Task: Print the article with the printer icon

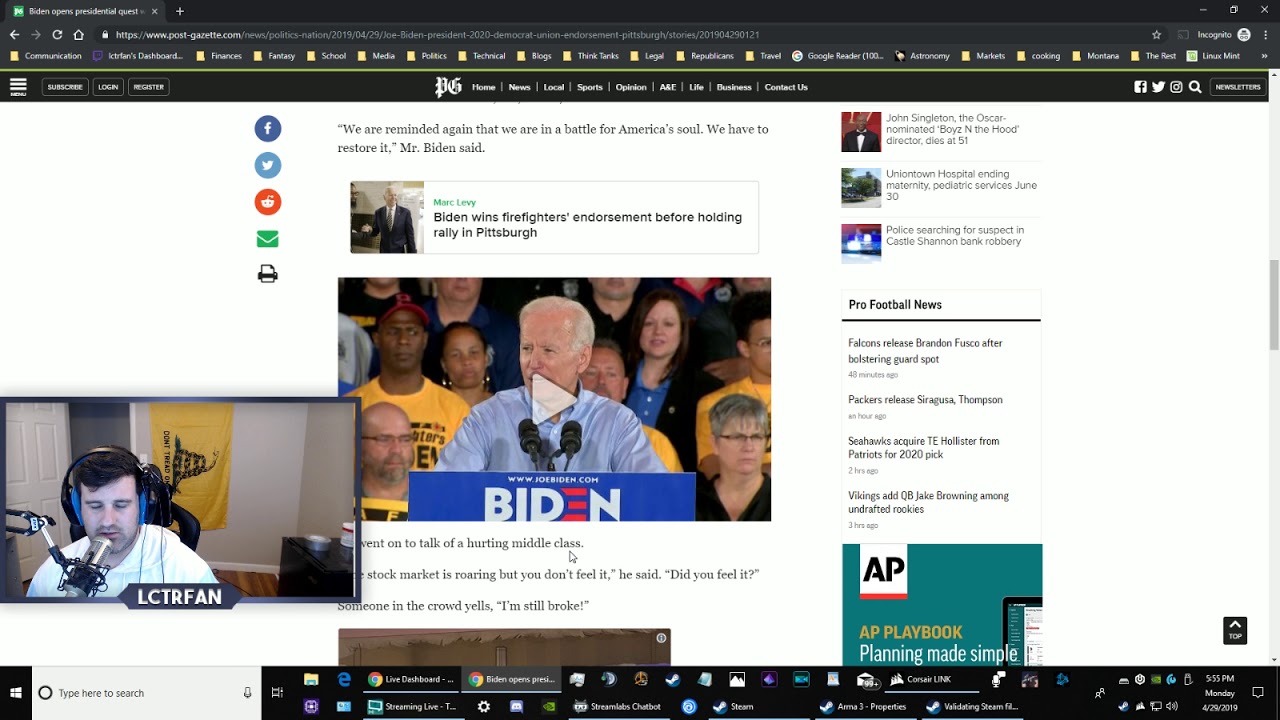Action: [x=267, y=274]
